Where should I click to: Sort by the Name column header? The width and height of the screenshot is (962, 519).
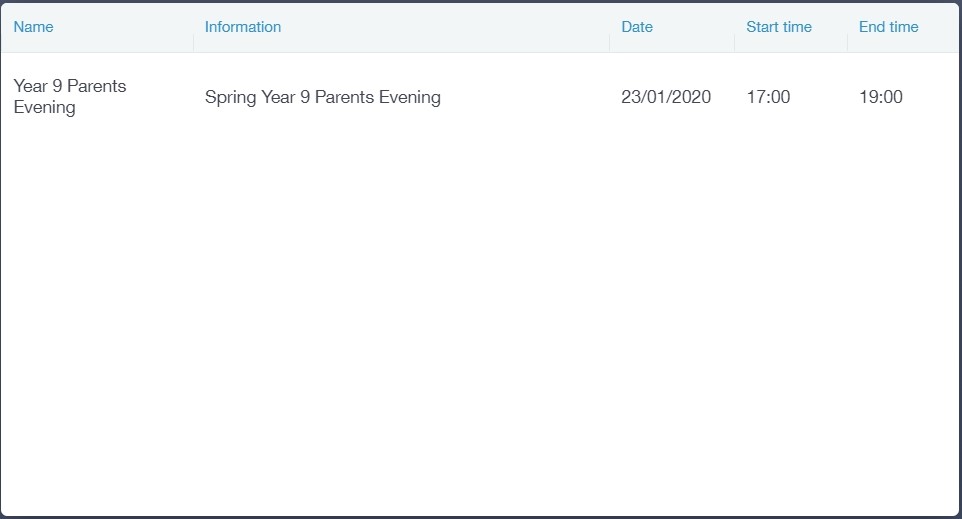(33, 27)
